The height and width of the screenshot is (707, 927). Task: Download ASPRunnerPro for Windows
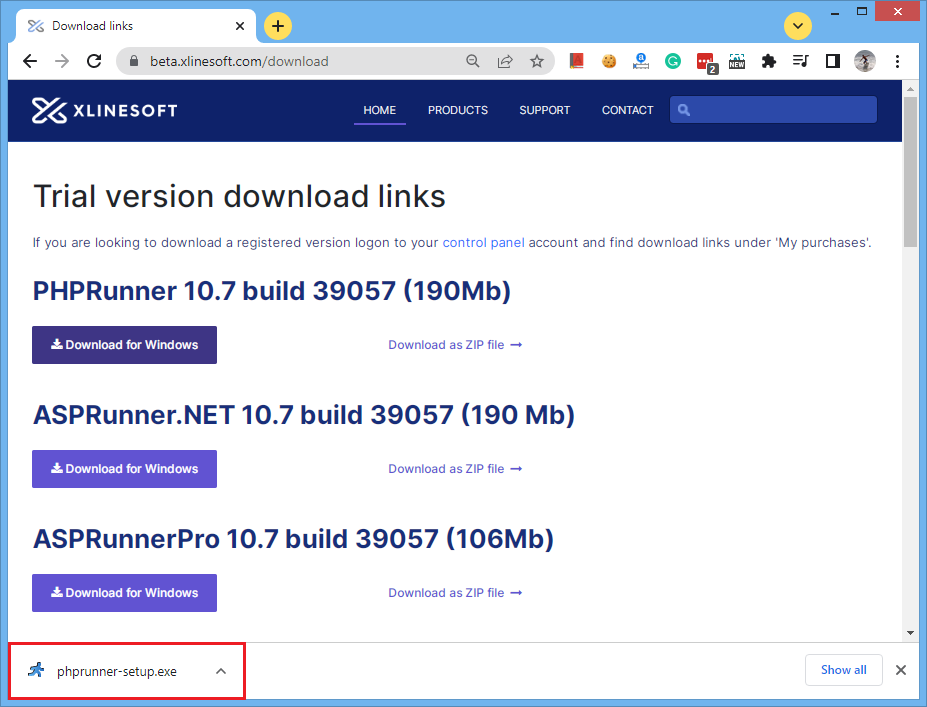pyautogui.click(x=124, y=593)
